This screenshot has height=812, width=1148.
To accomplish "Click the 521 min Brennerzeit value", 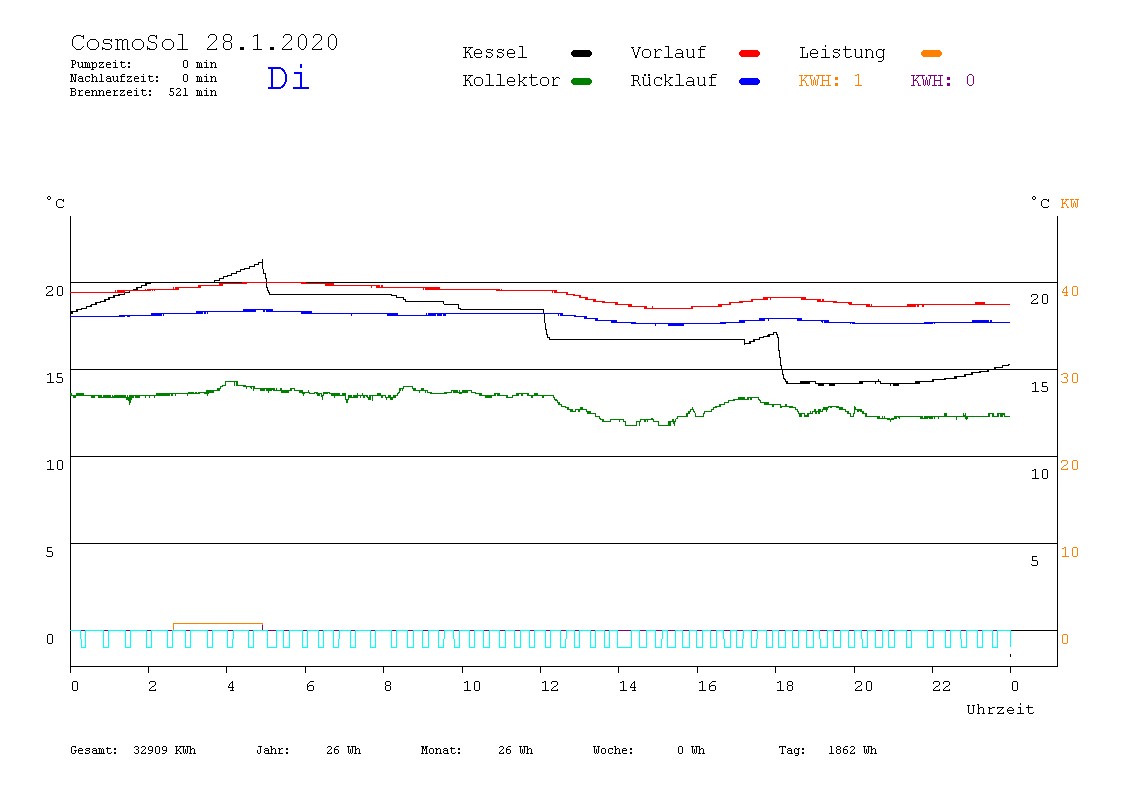I will [193, 92].
